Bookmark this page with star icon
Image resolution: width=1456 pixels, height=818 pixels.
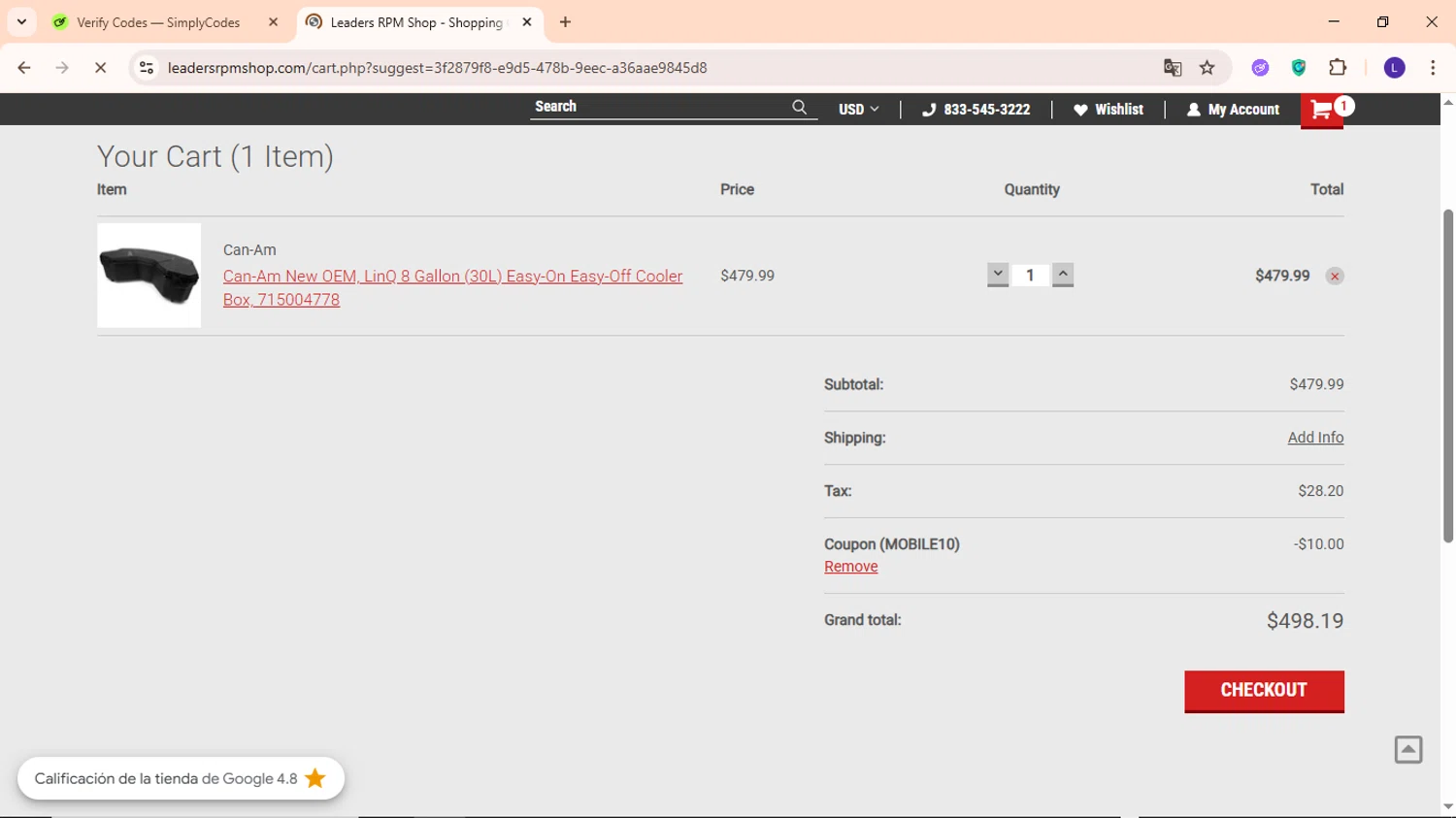coord(1208,68)
